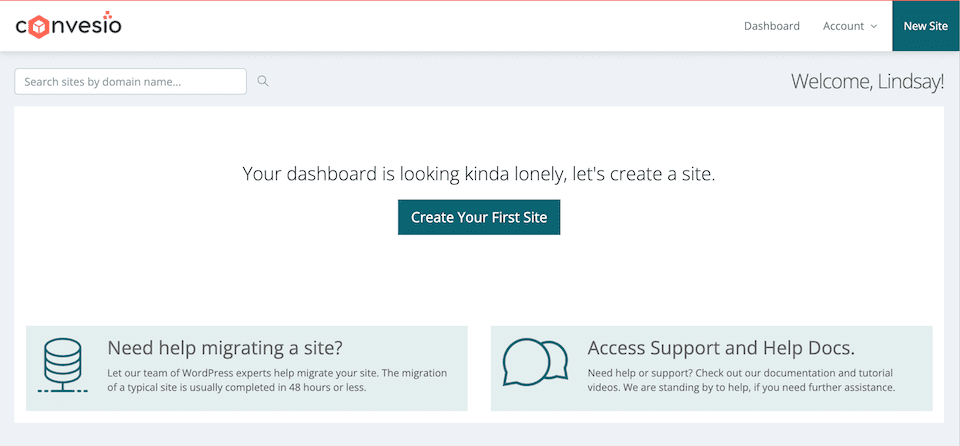Click the migration description paragraph
The height and width of the screenshot is (446, 960).
pos(277,380)
